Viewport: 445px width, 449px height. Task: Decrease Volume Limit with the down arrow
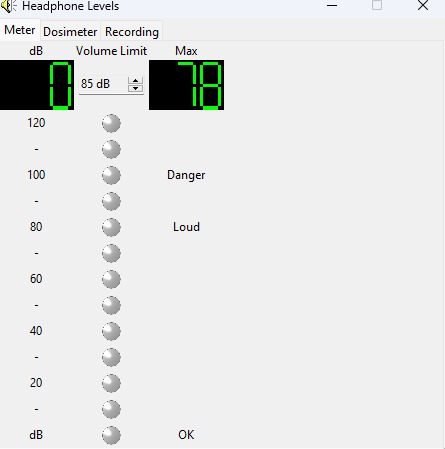coord(135,88)
